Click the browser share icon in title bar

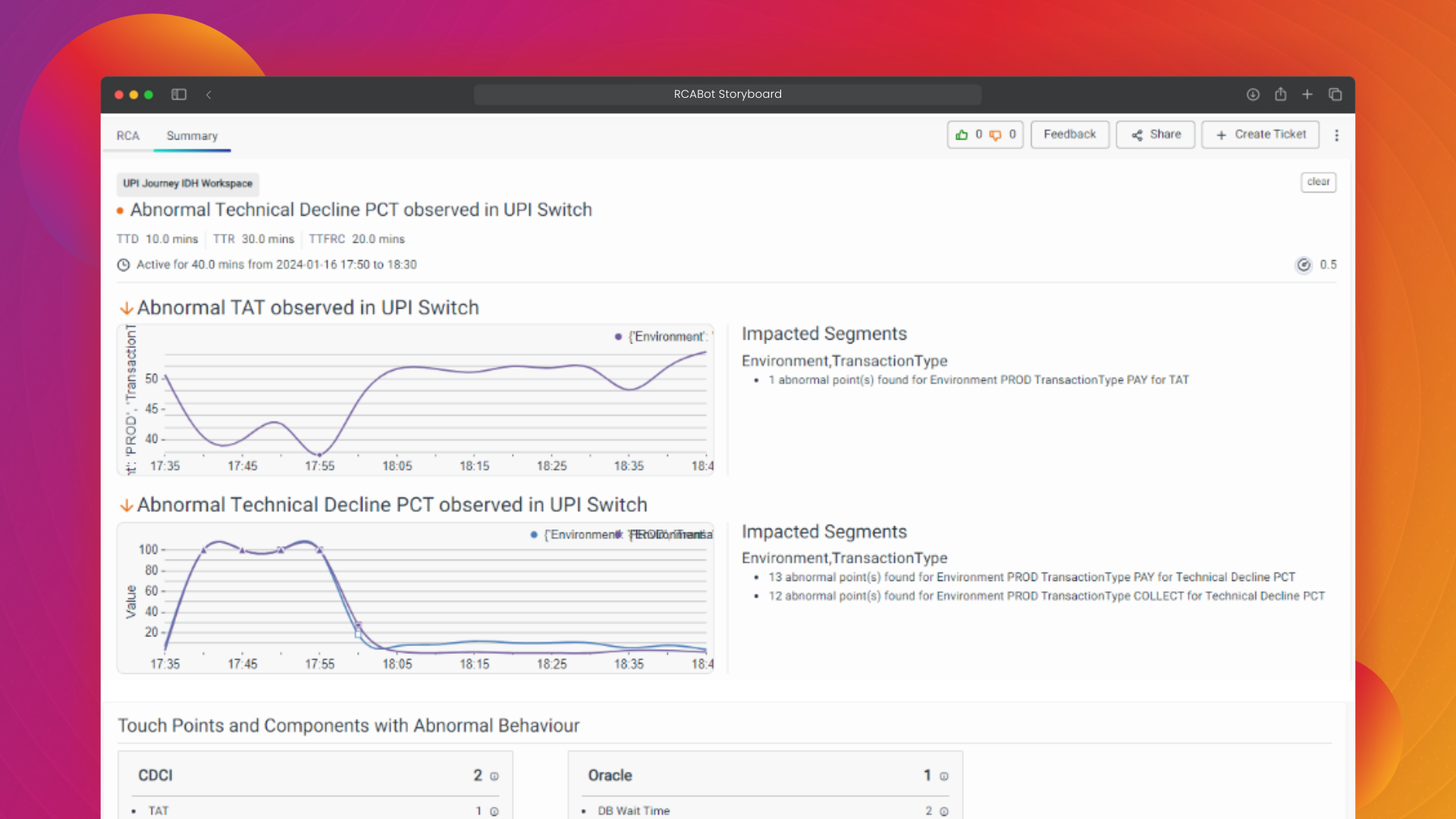[1280, 95]
